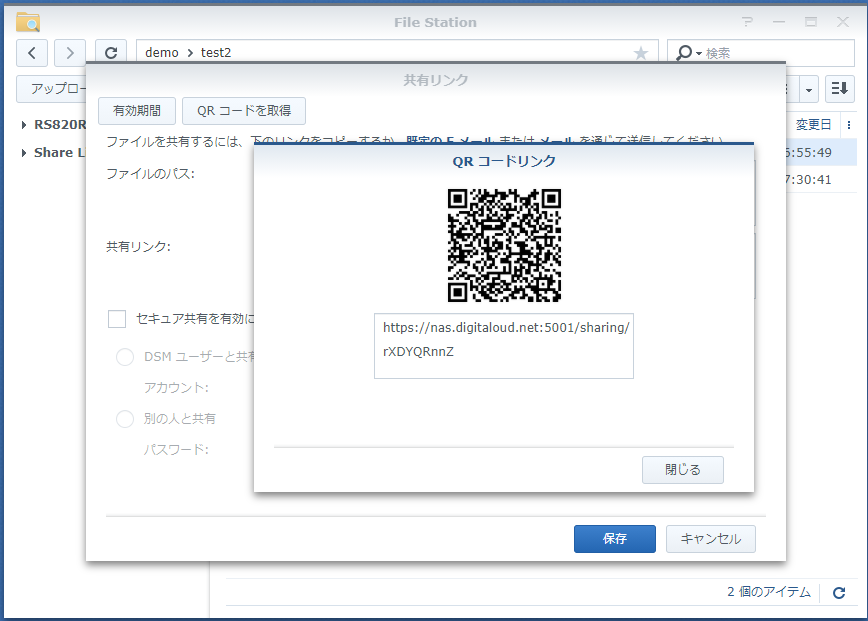Screen dimensions: 868x621
Task: Select the share with others radio button
Action: [x=125, y=419]
